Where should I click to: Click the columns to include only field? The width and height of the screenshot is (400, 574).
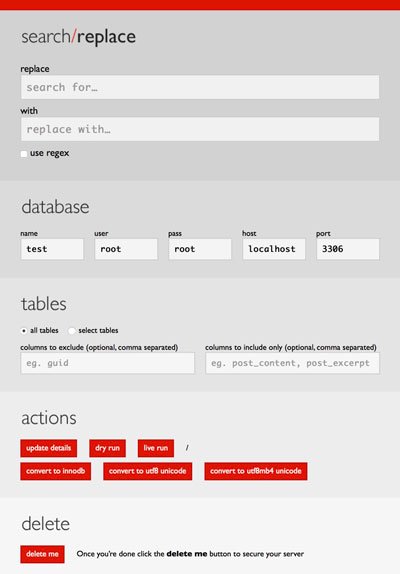click(x=292, y=363)
